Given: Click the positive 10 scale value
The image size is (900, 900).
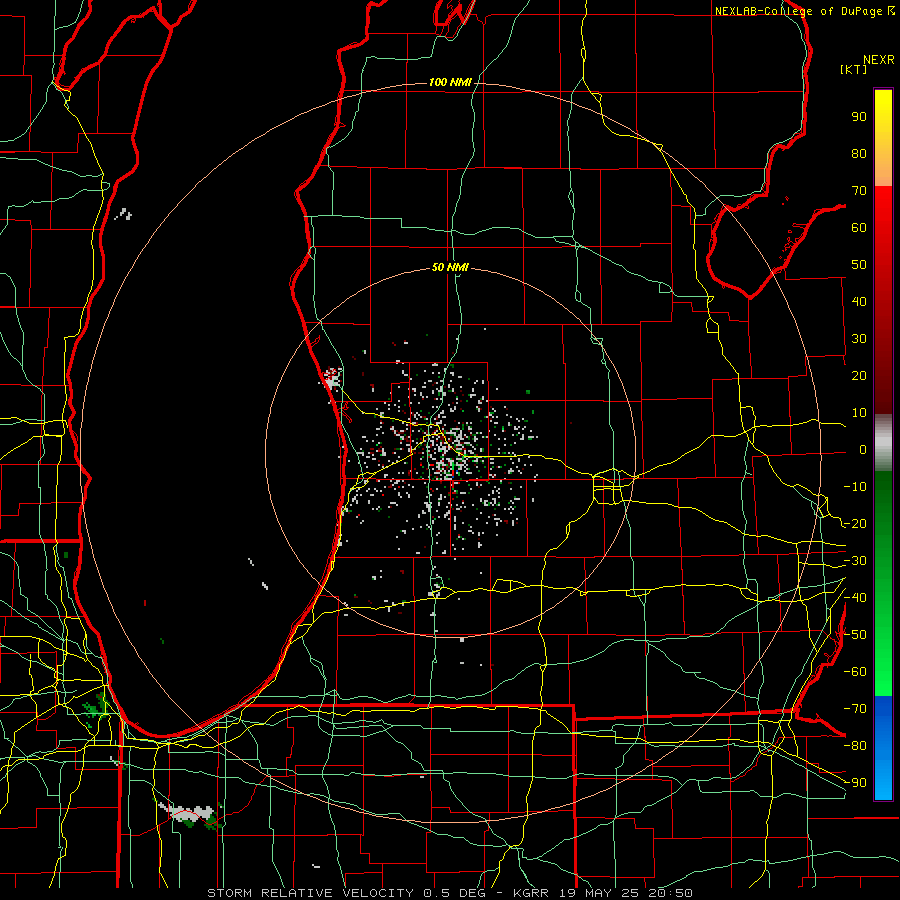Looking at the screenshot, I should (859, 413).
